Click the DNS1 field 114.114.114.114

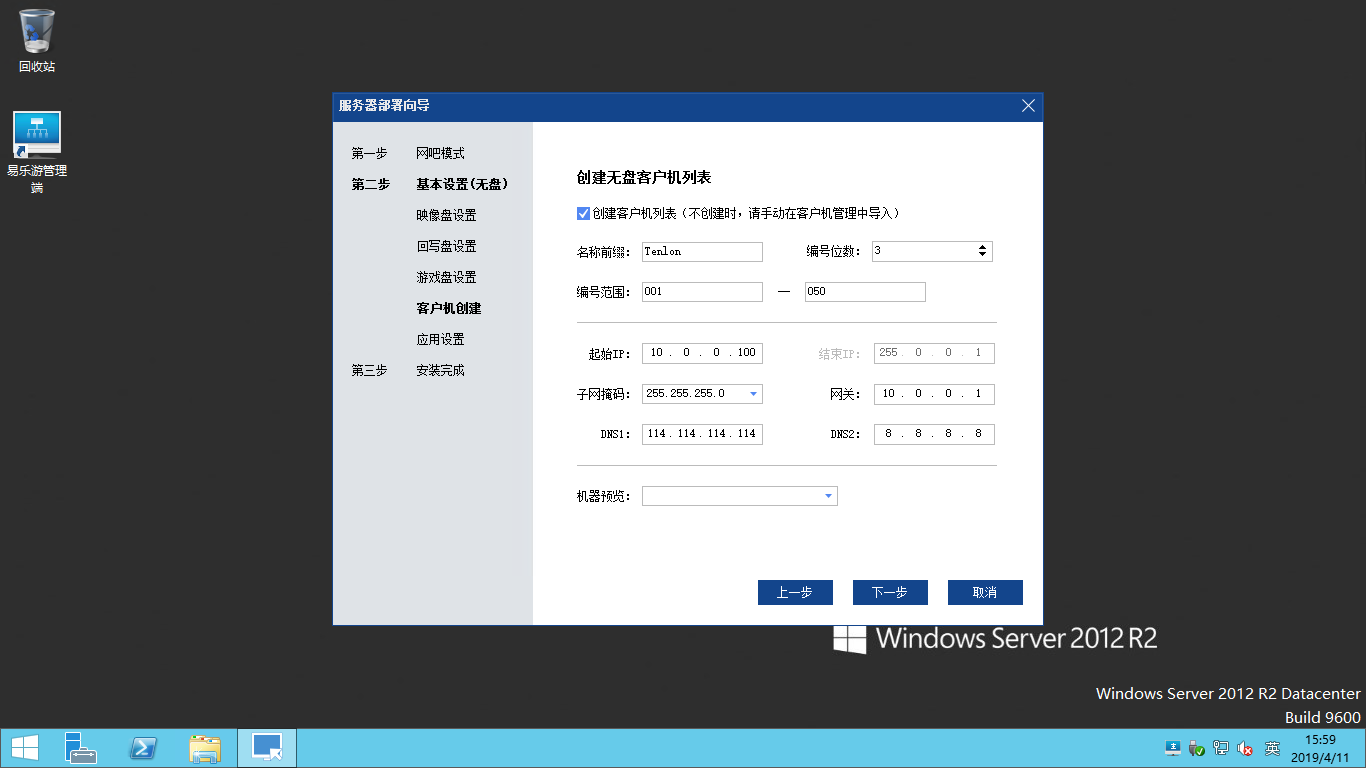click(x=702, y=434)
